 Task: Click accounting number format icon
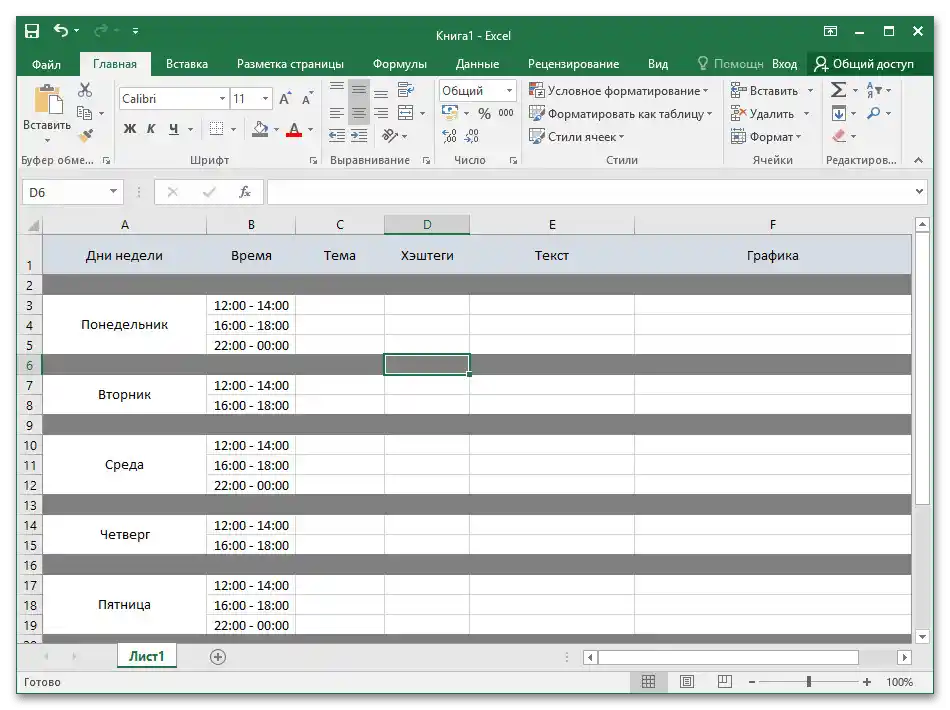tap(450, 113)
